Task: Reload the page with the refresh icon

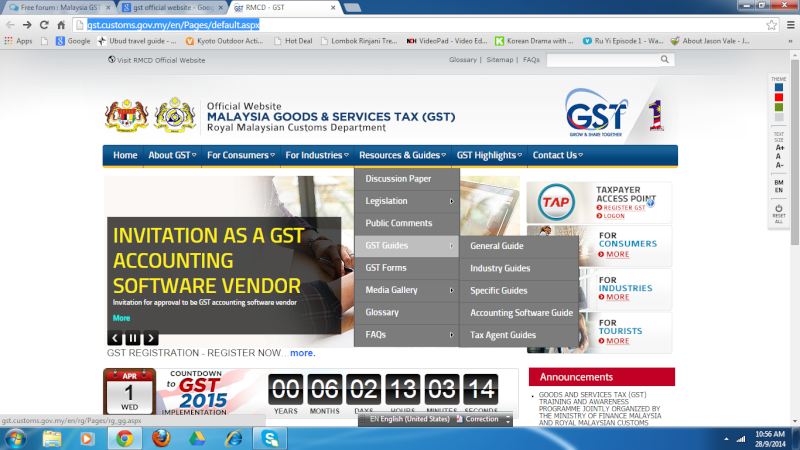Action: pyautogui.click(x=44, y=24)
